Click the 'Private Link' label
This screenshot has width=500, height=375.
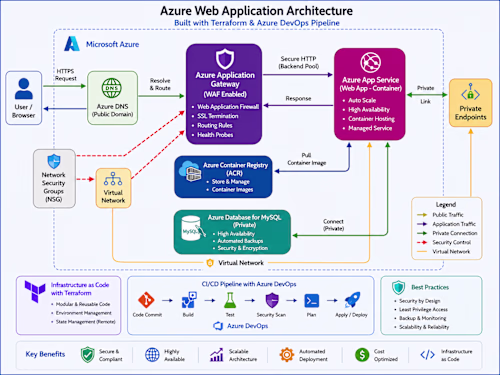(x=425, y=95)
